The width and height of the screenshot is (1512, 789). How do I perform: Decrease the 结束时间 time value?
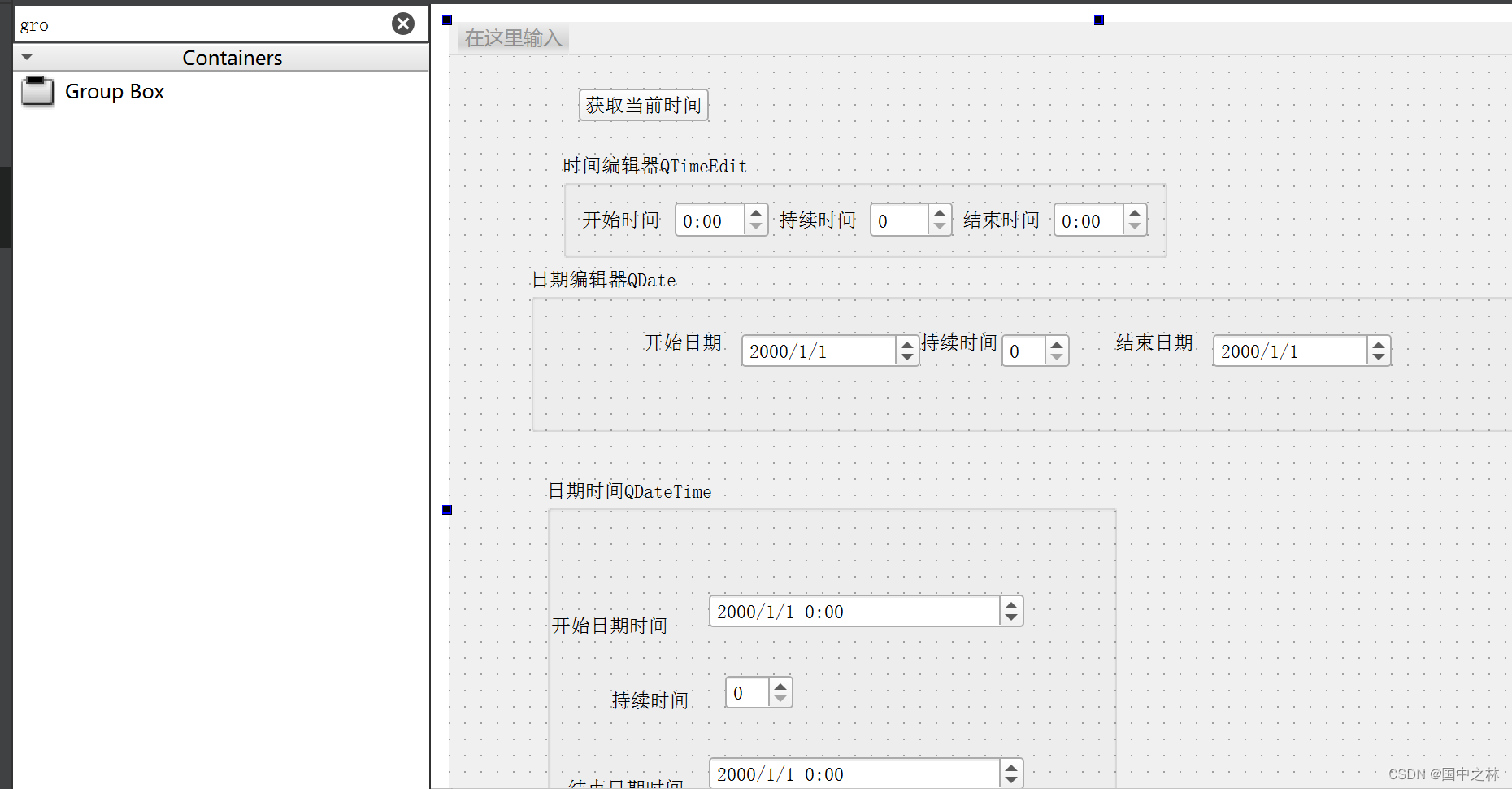tap(1135, 228)
